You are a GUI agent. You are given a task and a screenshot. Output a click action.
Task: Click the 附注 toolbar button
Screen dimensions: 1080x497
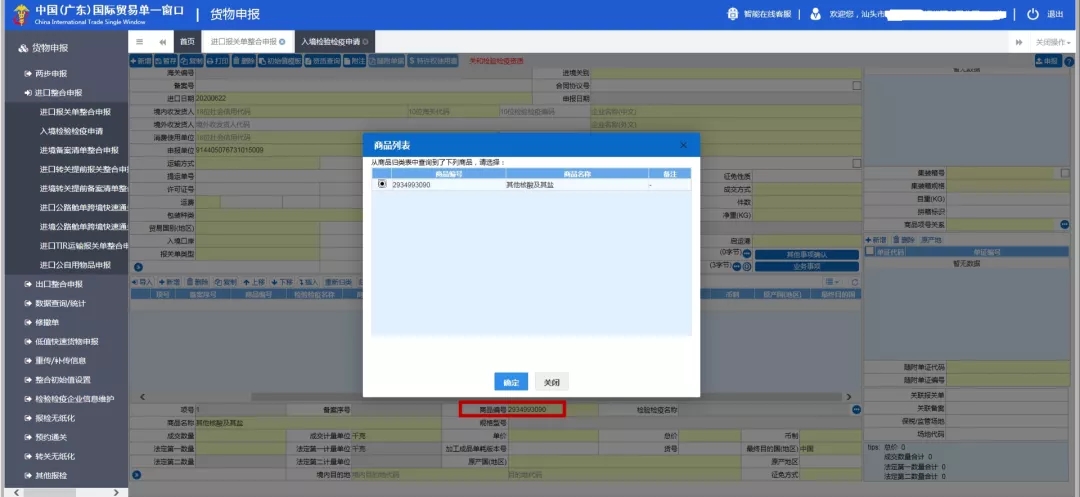355,61
